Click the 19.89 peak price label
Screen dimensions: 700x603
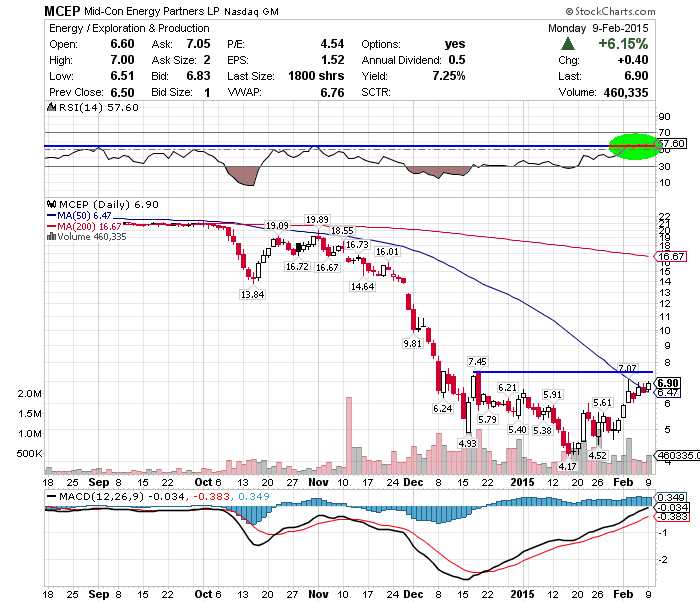click(317, 220)
